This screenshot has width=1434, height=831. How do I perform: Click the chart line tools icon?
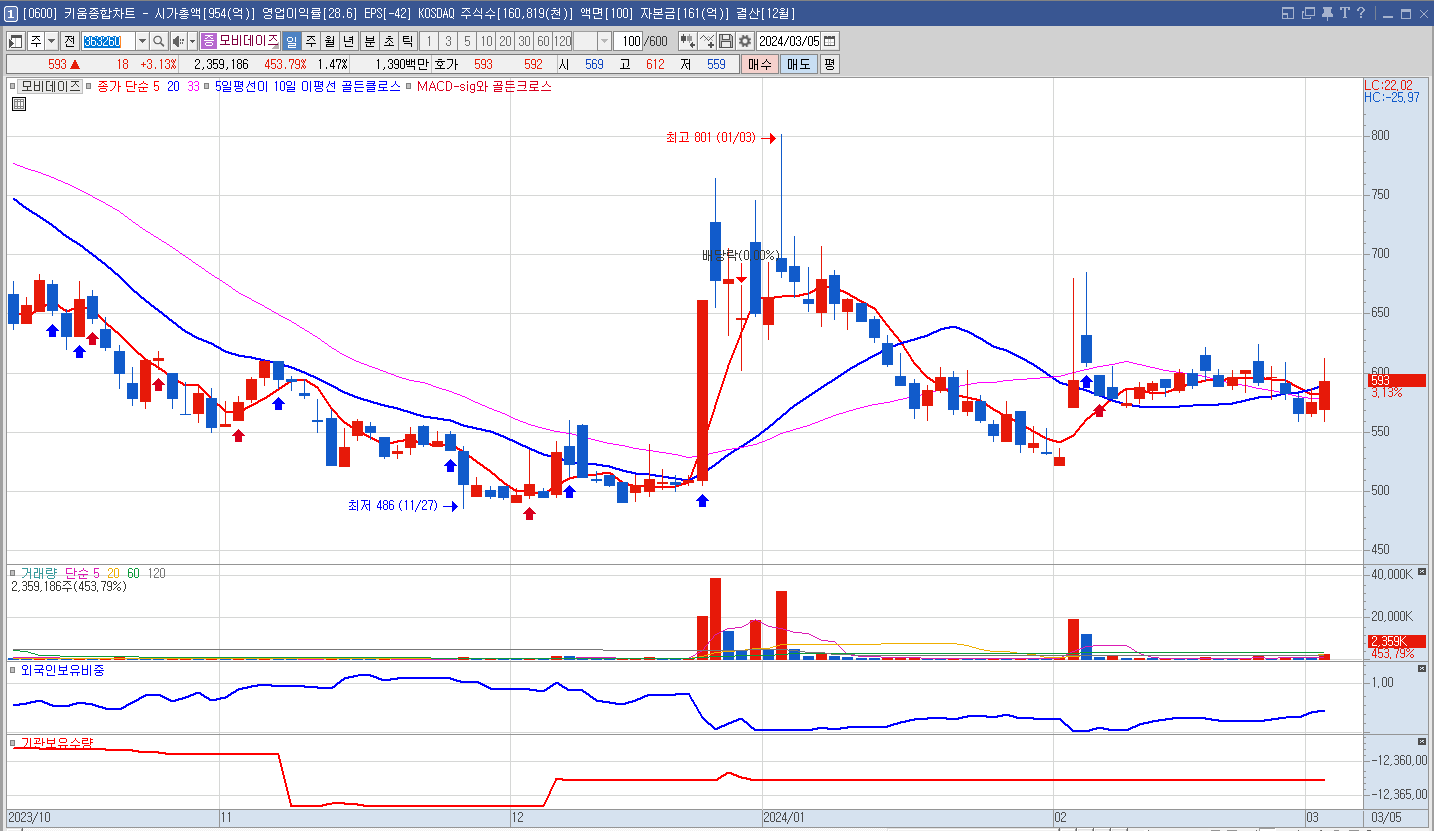click(707, 41)
